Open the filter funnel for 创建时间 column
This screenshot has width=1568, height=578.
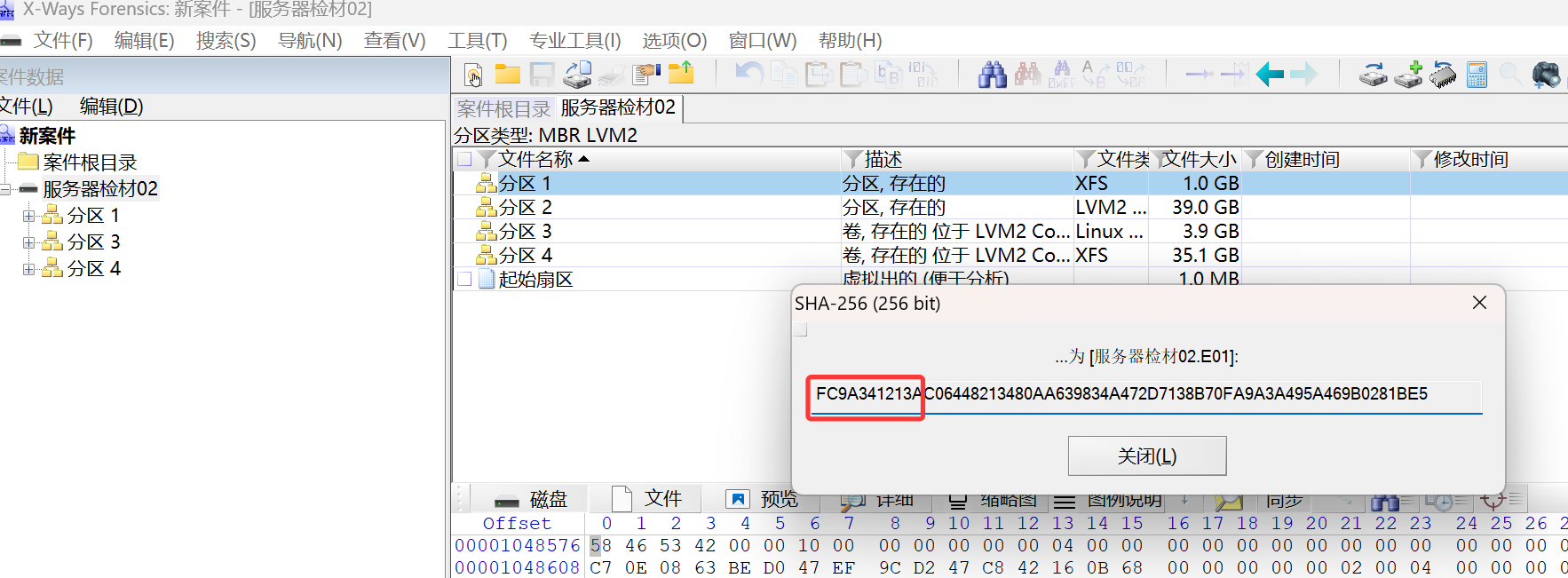point(1254,159)
